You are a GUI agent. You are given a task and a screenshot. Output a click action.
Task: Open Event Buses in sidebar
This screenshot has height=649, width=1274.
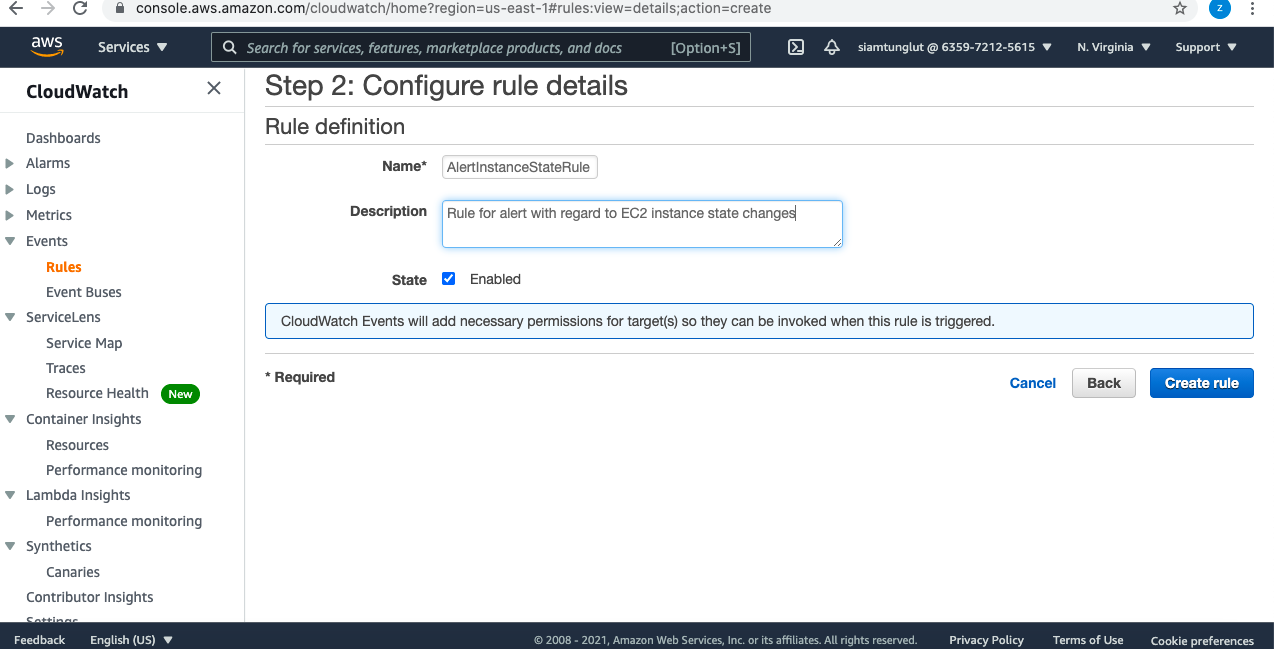click(x=84, y=292)
